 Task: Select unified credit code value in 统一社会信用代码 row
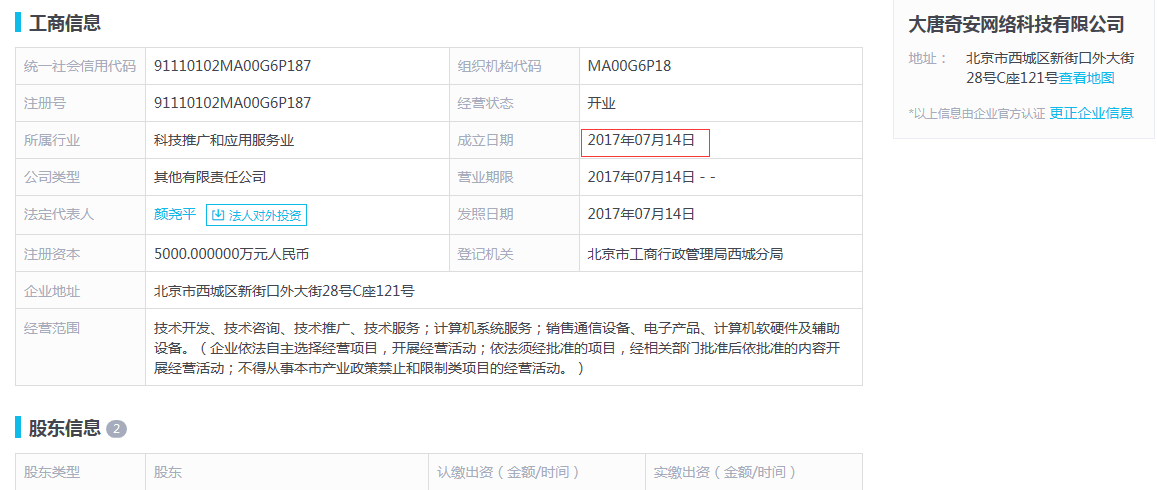pyautogui.click(x=232, y=66)
